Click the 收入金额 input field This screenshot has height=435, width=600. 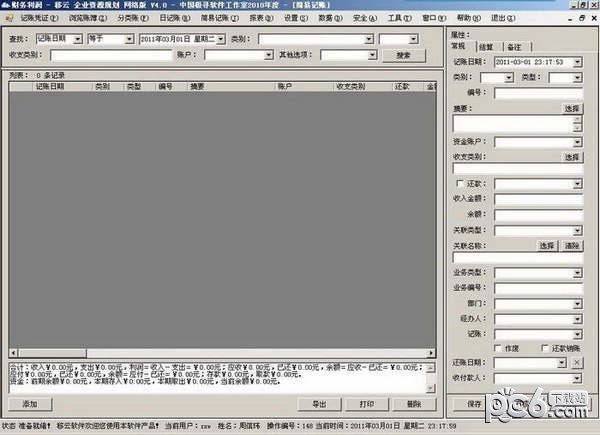point(537,198)
